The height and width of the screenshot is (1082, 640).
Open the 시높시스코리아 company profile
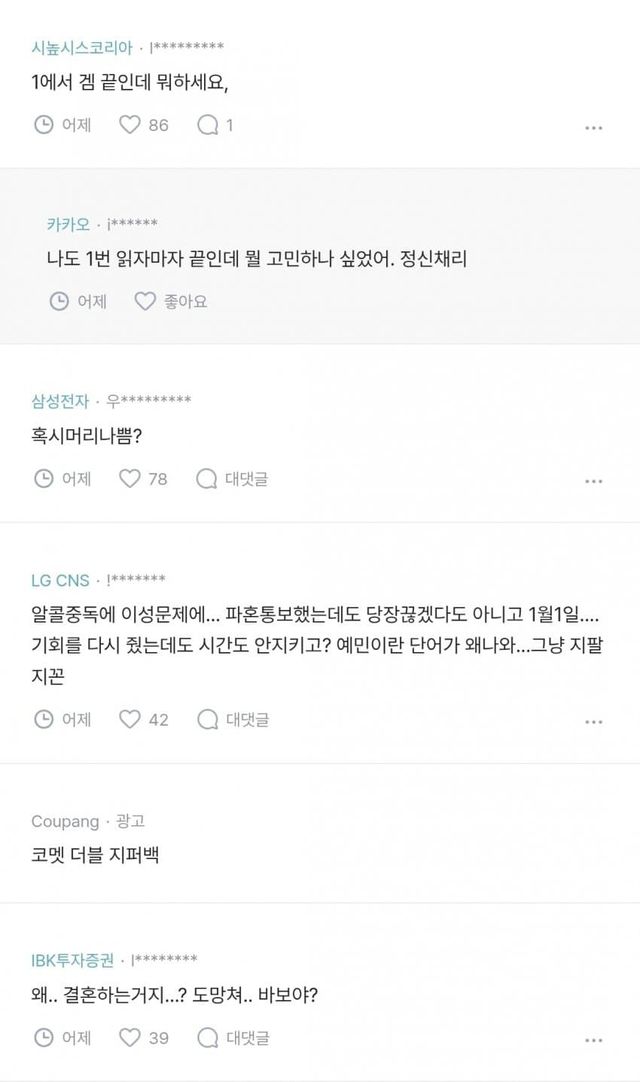(x=81, y=47)
